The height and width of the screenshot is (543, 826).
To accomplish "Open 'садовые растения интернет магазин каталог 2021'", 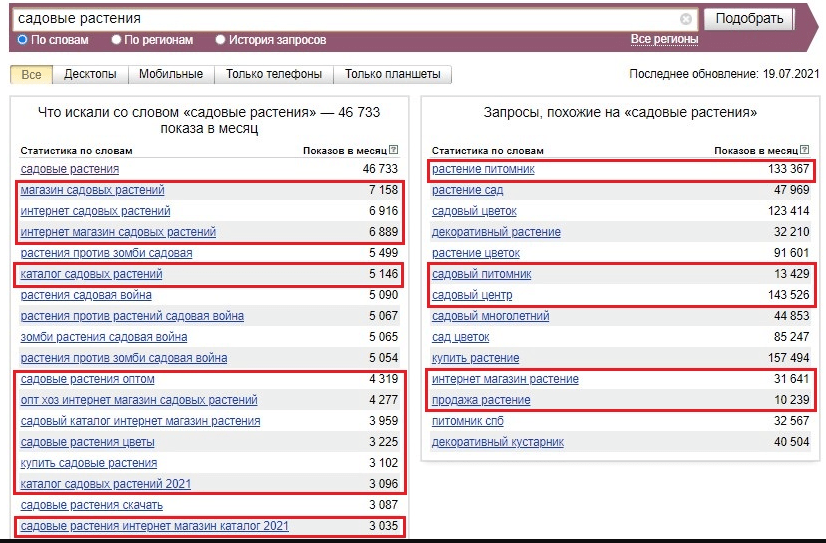I will pos(154,526).
